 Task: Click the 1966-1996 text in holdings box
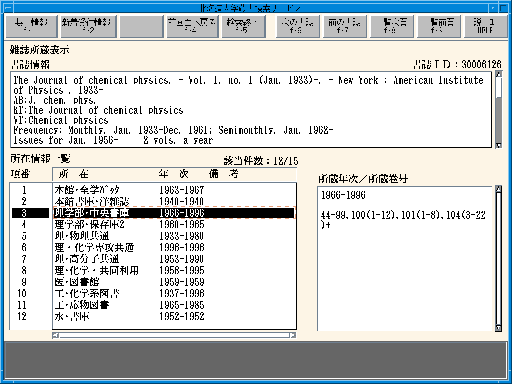click(x=343, y=195)
